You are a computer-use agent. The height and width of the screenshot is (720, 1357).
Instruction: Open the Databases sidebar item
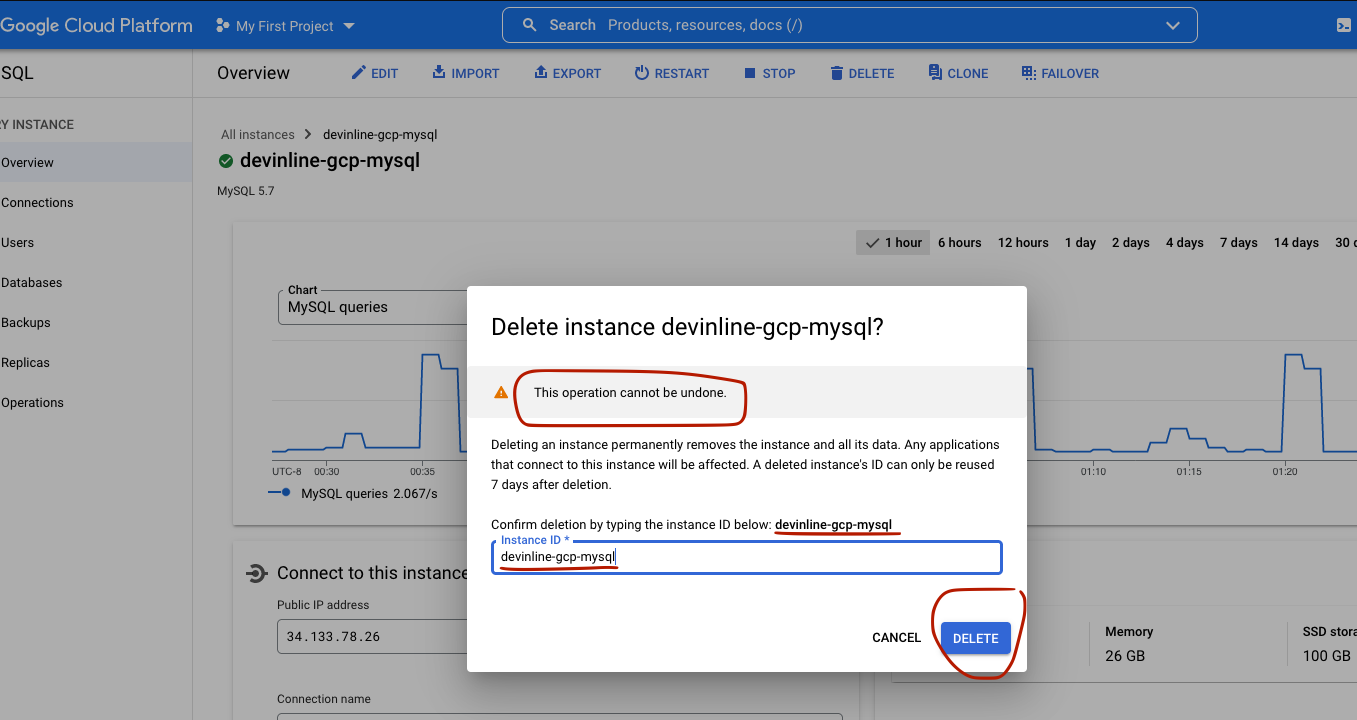pos(95,282)
